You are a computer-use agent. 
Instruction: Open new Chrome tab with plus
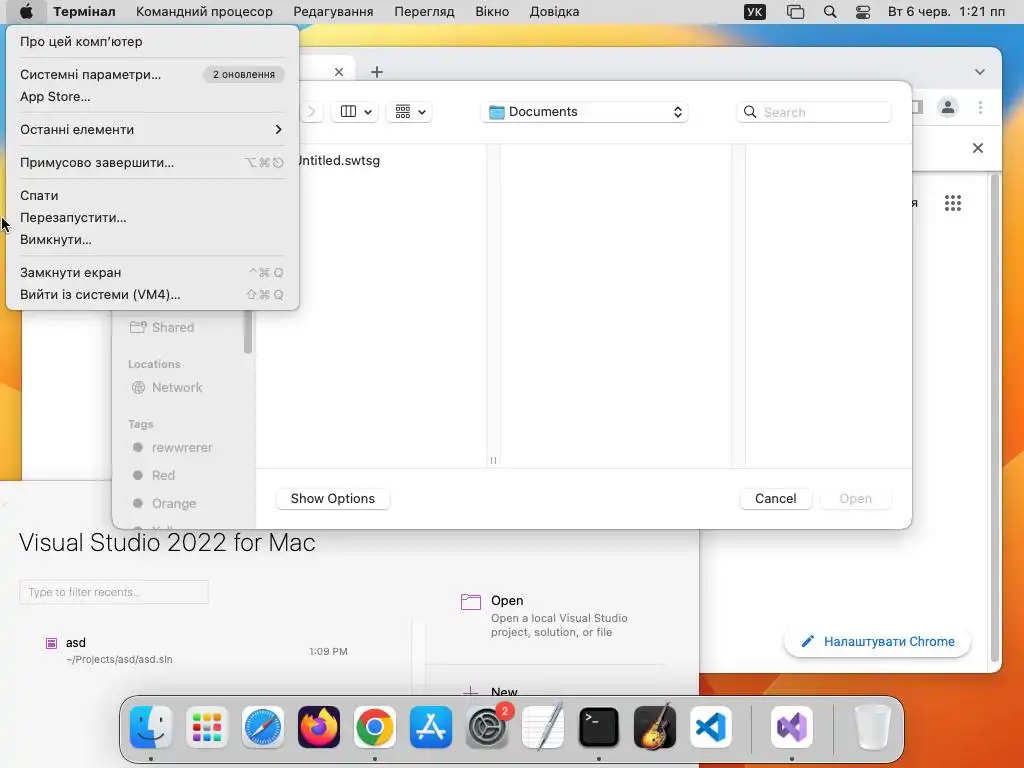tap(377, 72)
